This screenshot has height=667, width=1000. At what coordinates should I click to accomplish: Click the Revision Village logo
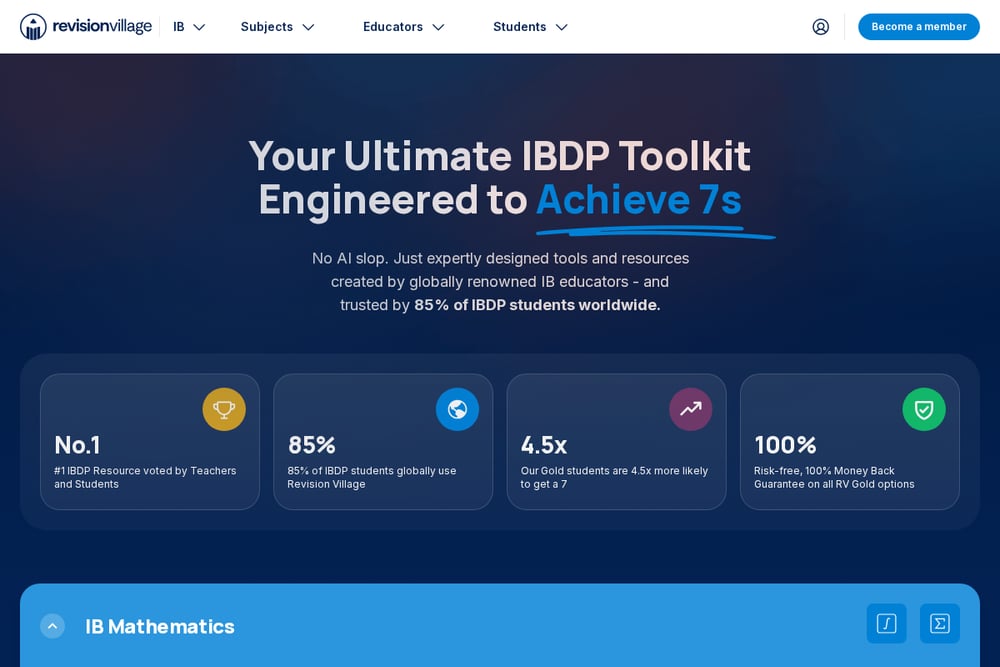click(85, 27)
